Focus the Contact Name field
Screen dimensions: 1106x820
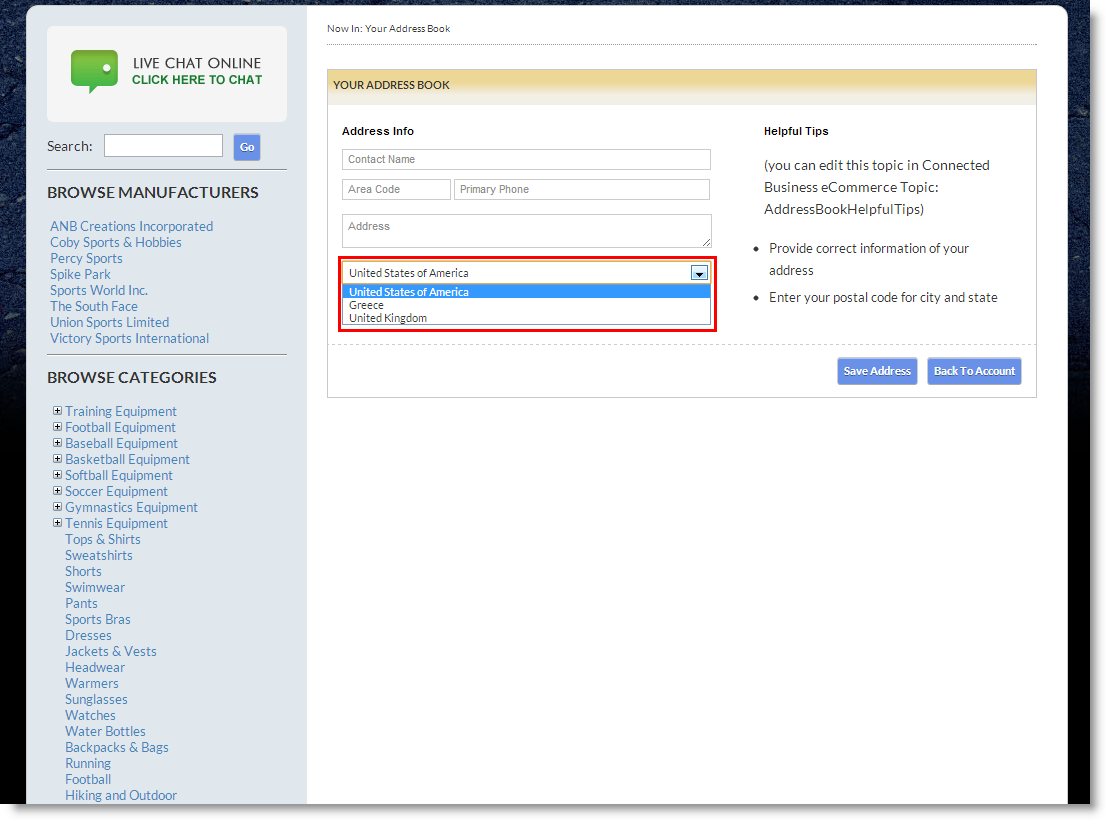tap(526, 160)
